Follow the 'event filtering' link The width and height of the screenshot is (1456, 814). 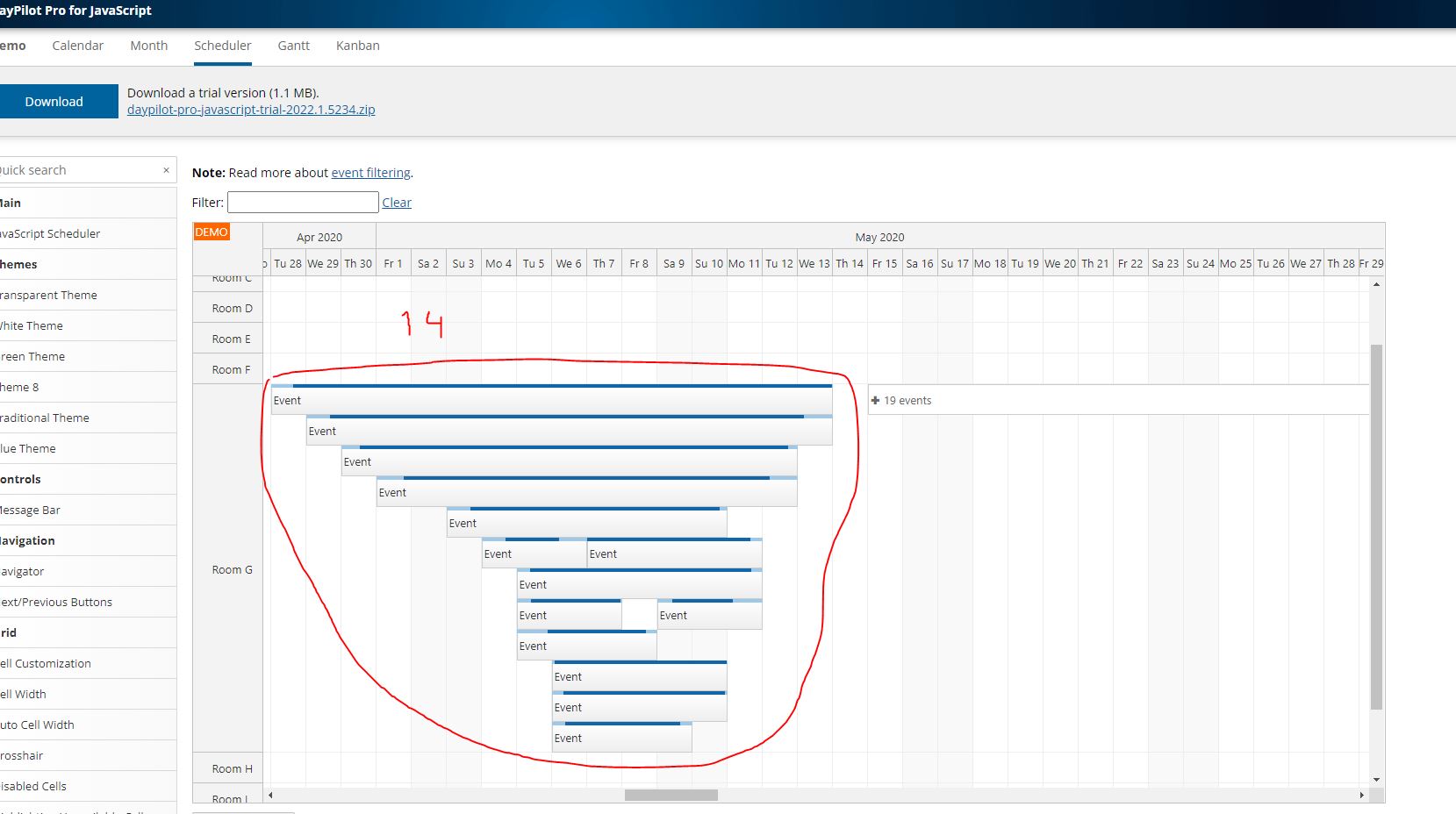click(370, 173)
